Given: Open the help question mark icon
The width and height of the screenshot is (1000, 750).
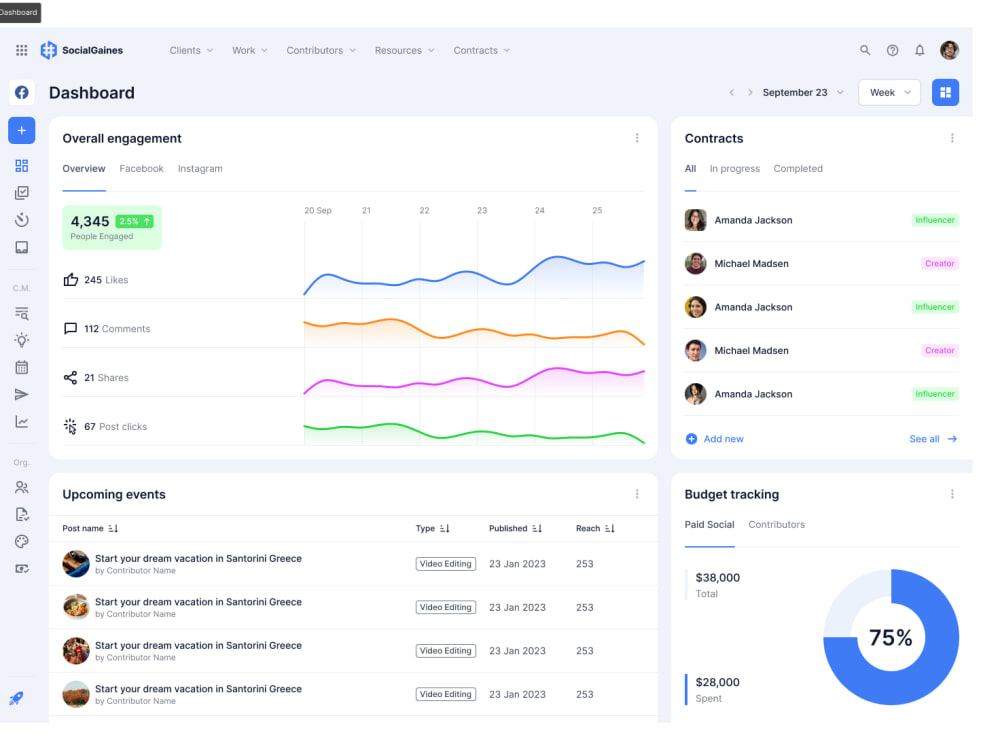Looking at the screenshot, I should click(892, 50).
